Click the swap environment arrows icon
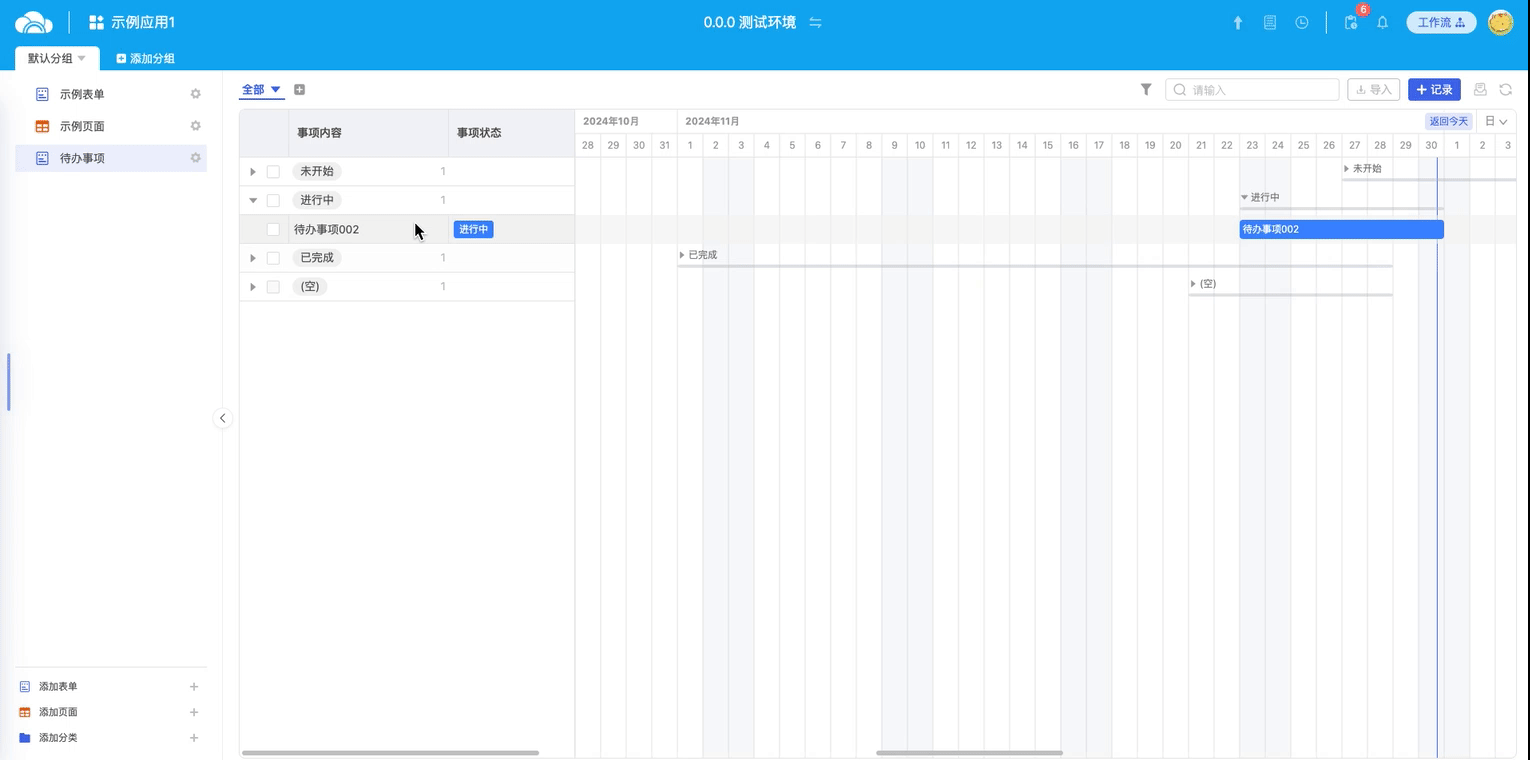The width and height of the screenshot is (1530, 760). (815, 23)
